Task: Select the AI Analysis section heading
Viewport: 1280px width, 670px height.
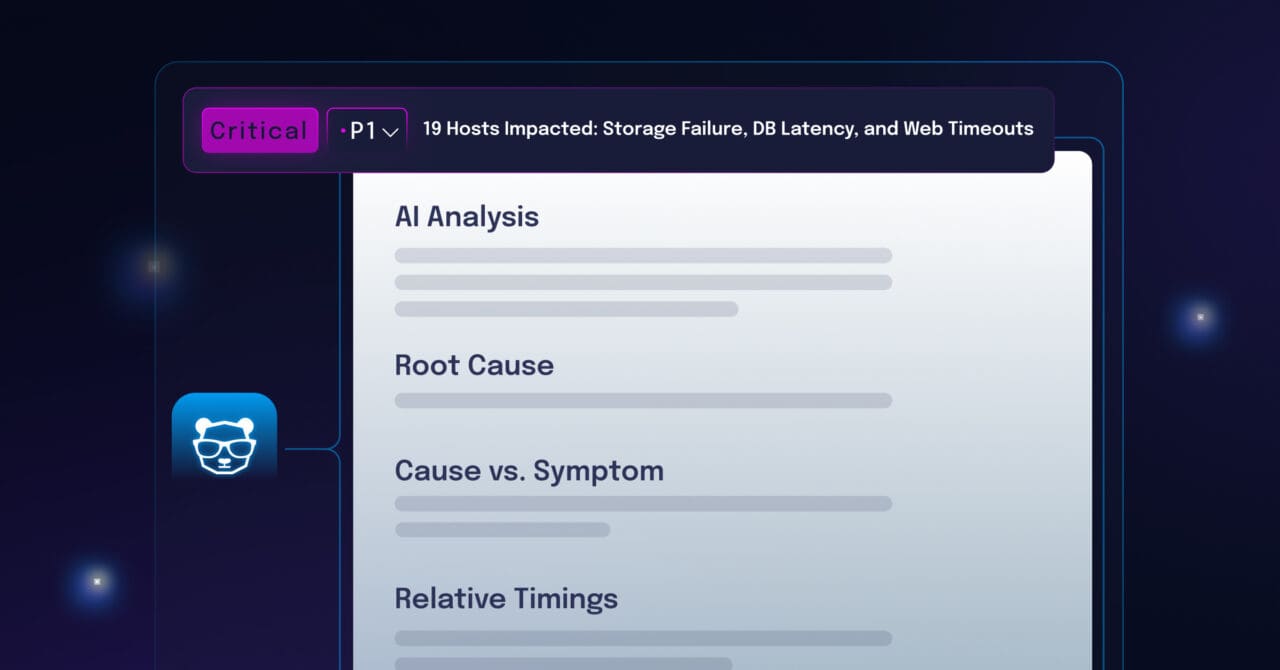Action: pos(466,217)
